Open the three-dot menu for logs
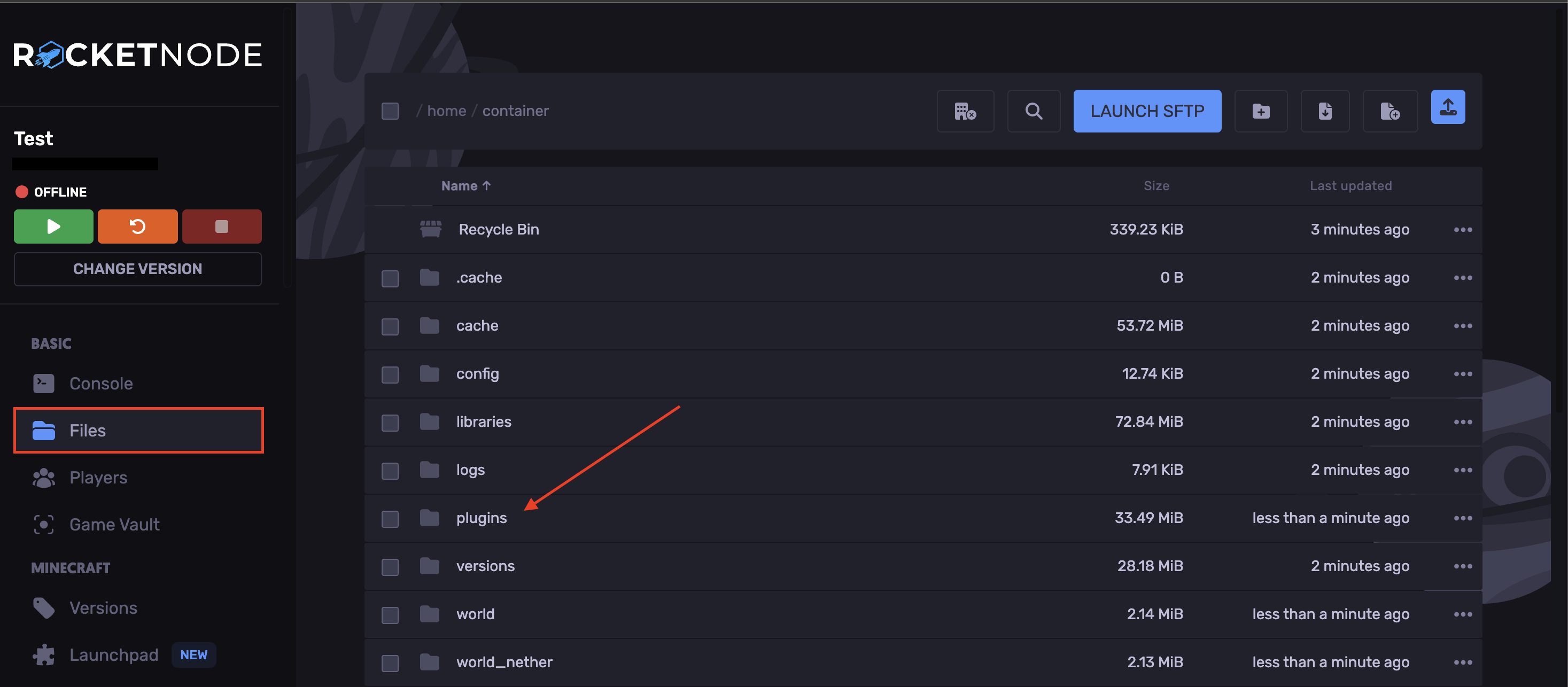Viewport: 1568px width, 687px height. point(1462,470)
